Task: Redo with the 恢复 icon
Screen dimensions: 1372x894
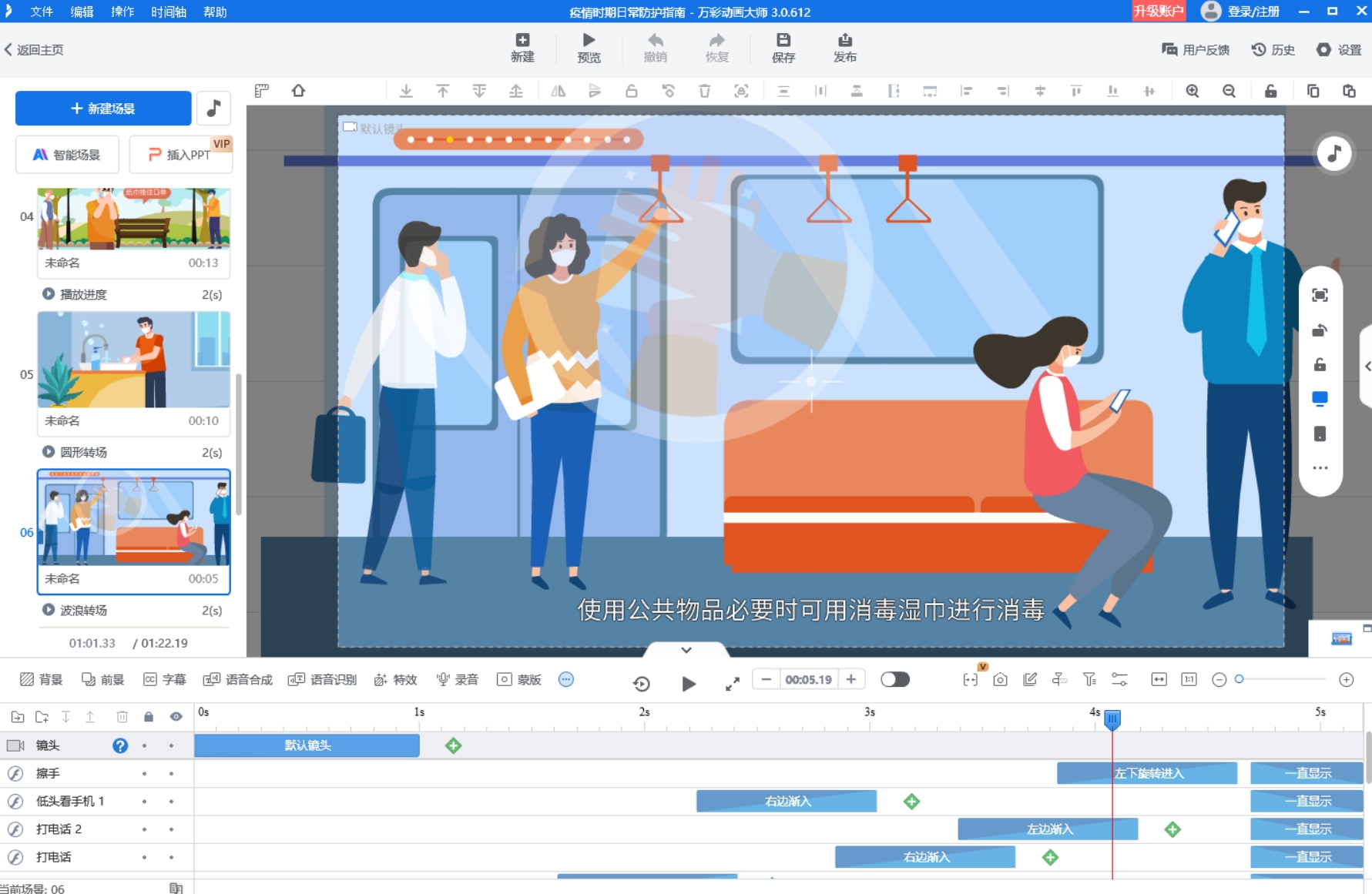Action: click(717, 48)
